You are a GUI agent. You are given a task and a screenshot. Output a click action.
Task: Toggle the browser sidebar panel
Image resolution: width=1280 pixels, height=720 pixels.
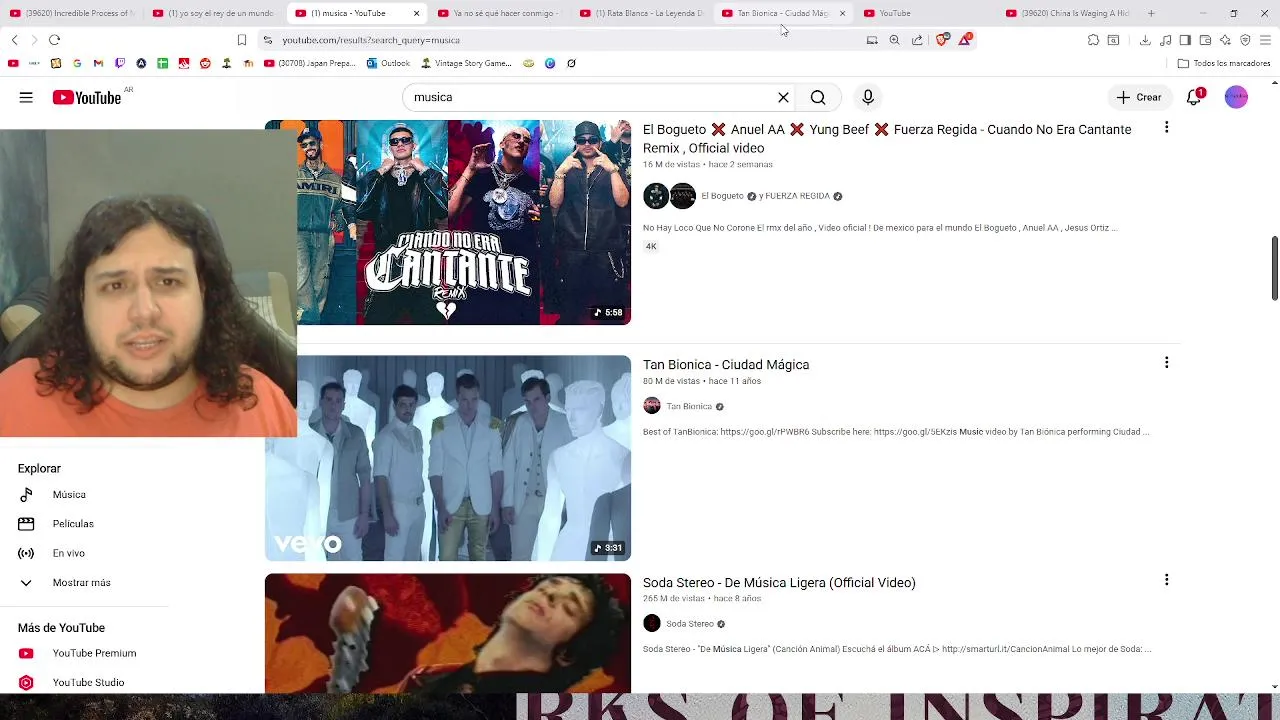pos(1185,40)
